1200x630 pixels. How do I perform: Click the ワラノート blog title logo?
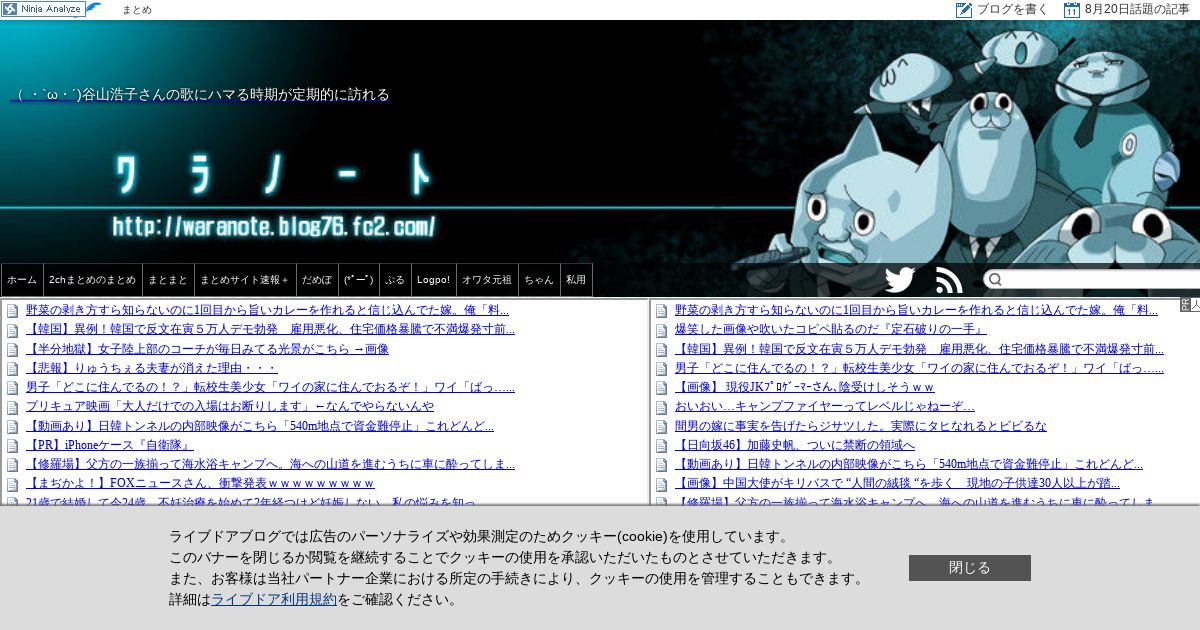point(274,176)
